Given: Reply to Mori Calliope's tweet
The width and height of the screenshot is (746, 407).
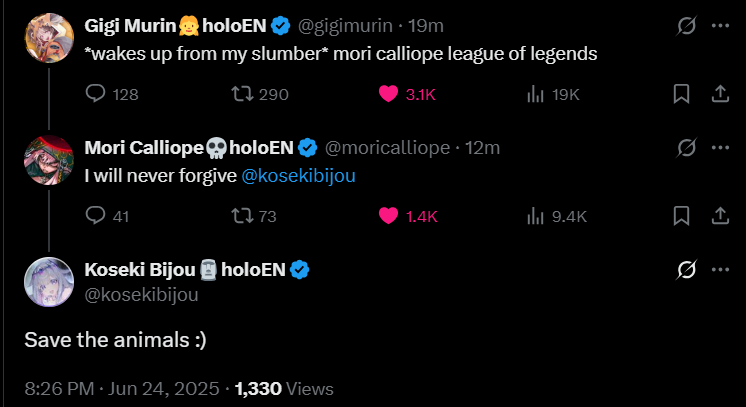Looking at the screenshot, I should [x=97, y=215].
